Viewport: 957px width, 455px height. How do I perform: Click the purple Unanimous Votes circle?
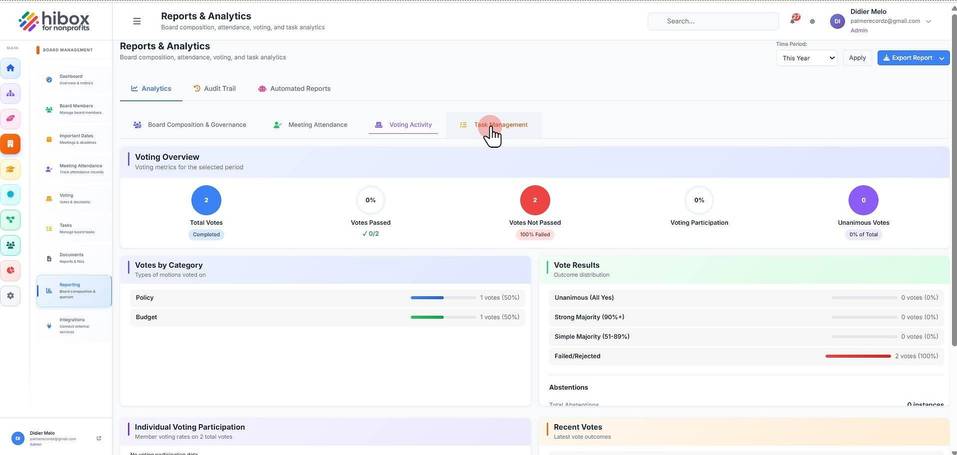[x=864, y=200]
